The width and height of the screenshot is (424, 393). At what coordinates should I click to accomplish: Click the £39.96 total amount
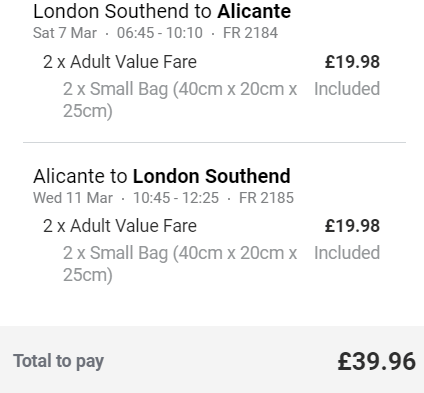(x=377, y=361)
